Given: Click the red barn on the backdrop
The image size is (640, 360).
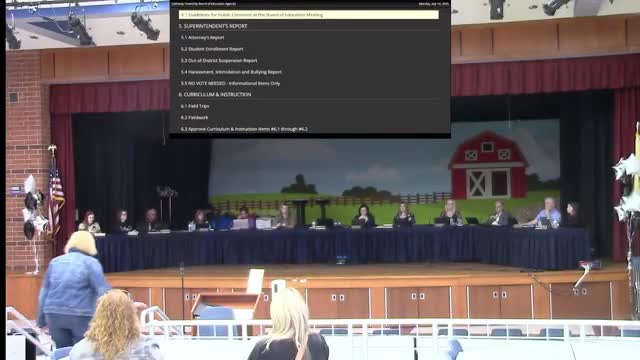Looking at the screenshot, I should (488, 165).
